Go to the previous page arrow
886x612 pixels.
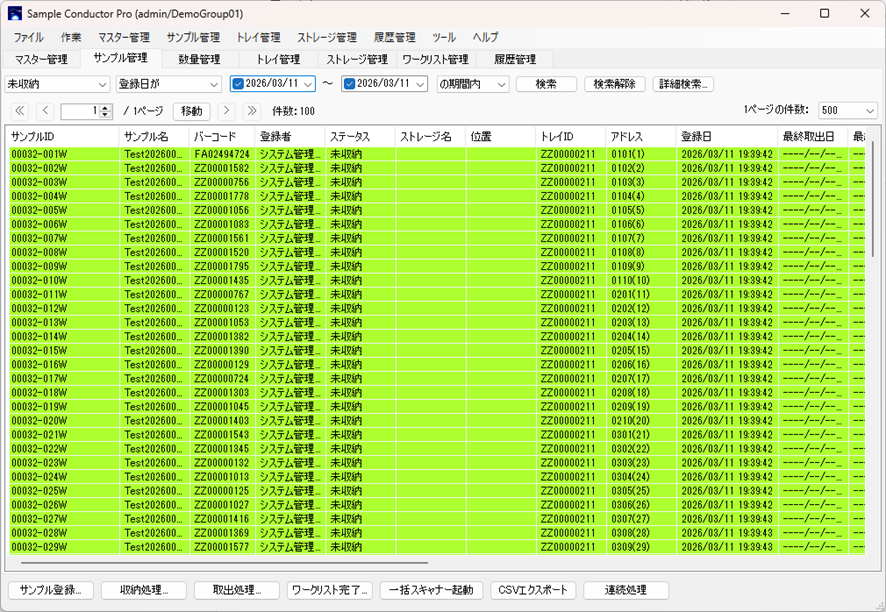pos(45,111)
